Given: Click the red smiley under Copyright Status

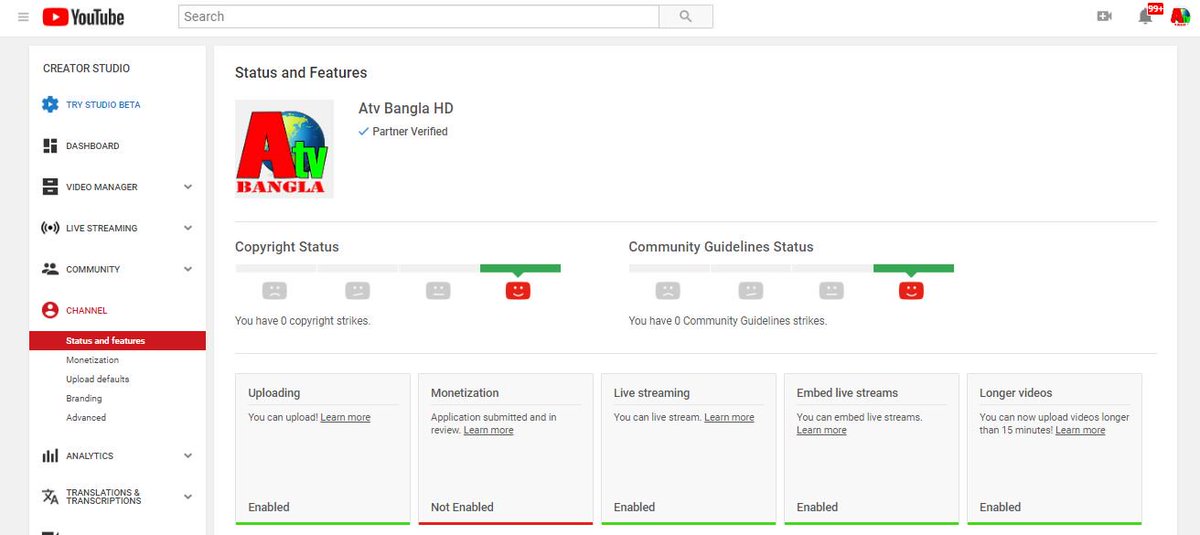Looking at the screenshot, I should 517,291.
